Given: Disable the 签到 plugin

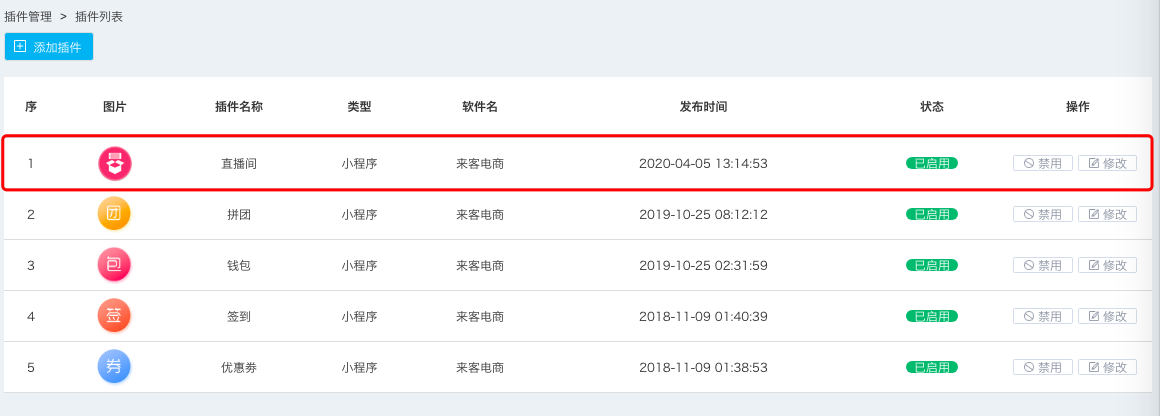Looking at the screenshot, I should [x=1043, y=316].
